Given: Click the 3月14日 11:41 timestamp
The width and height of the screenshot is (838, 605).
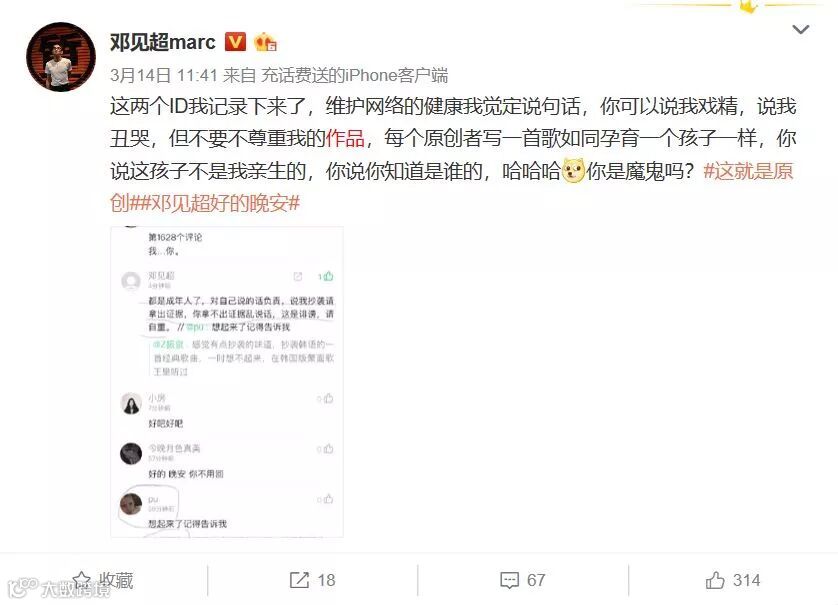Looking at the screenshot, I should pos(164,75).
